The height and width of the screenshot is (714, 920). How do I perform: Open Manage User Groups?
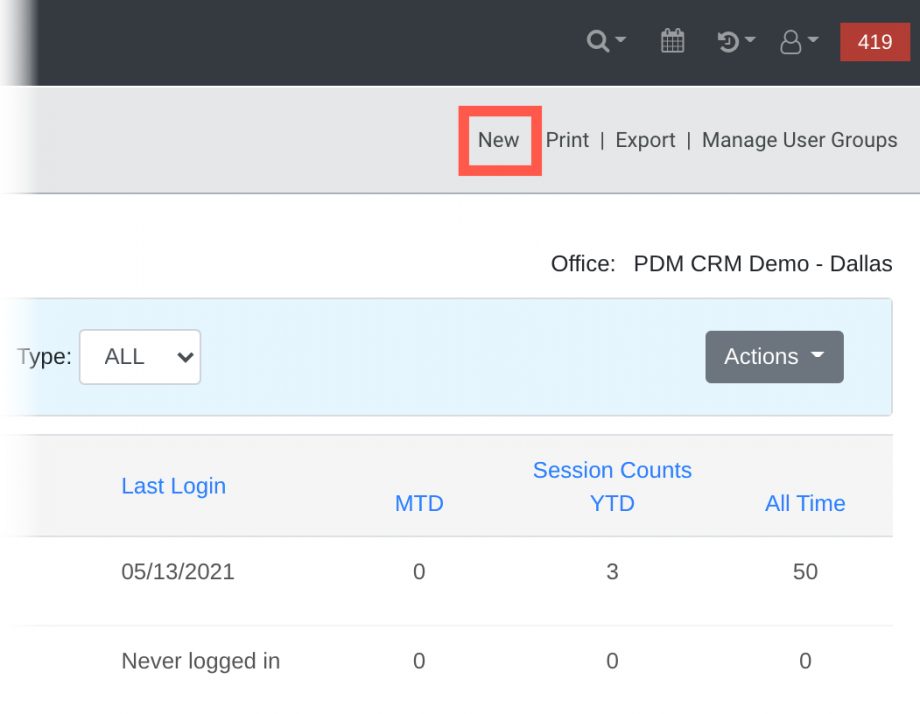tap(799, 140)
